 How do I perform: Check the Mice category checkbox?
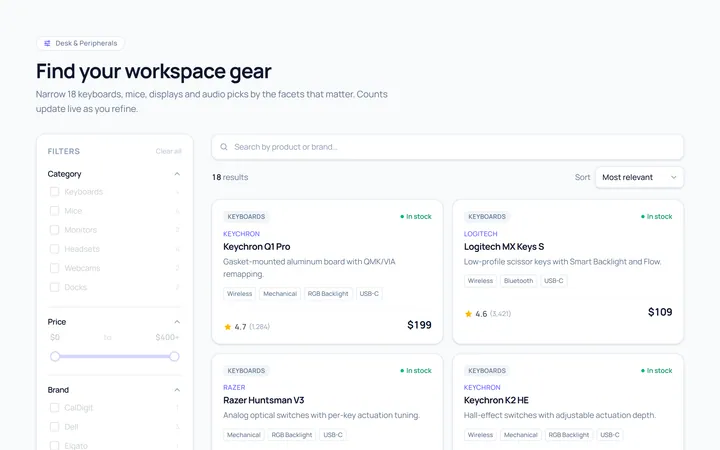click(x=54, y=211)
